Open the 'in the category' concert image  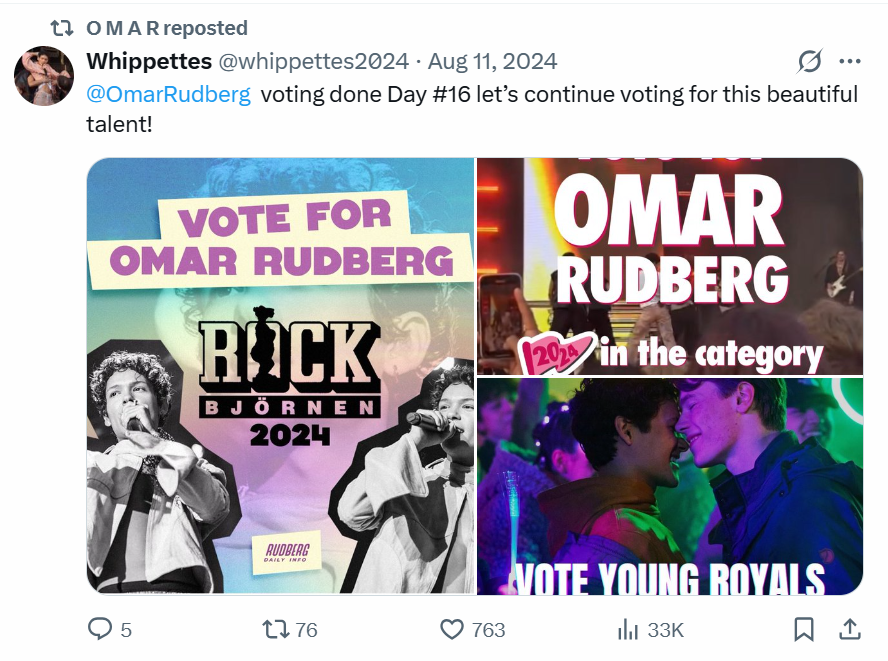coord(669,266)
